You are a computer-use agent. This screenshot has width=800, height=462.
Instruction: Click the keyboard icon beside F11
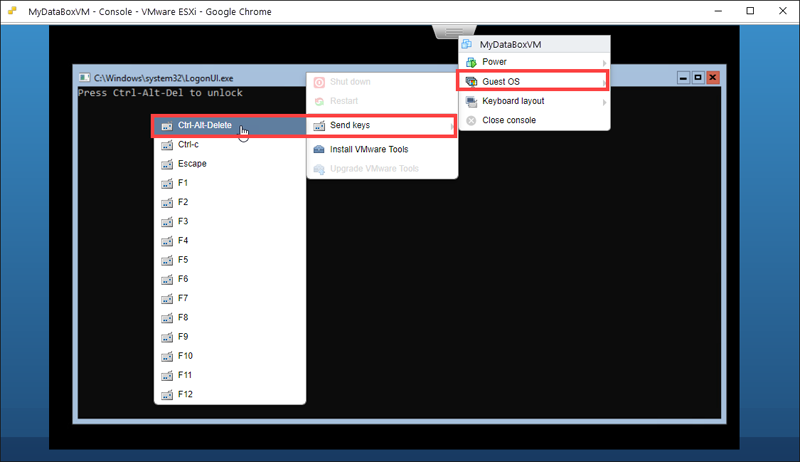(x=167, y=376)
